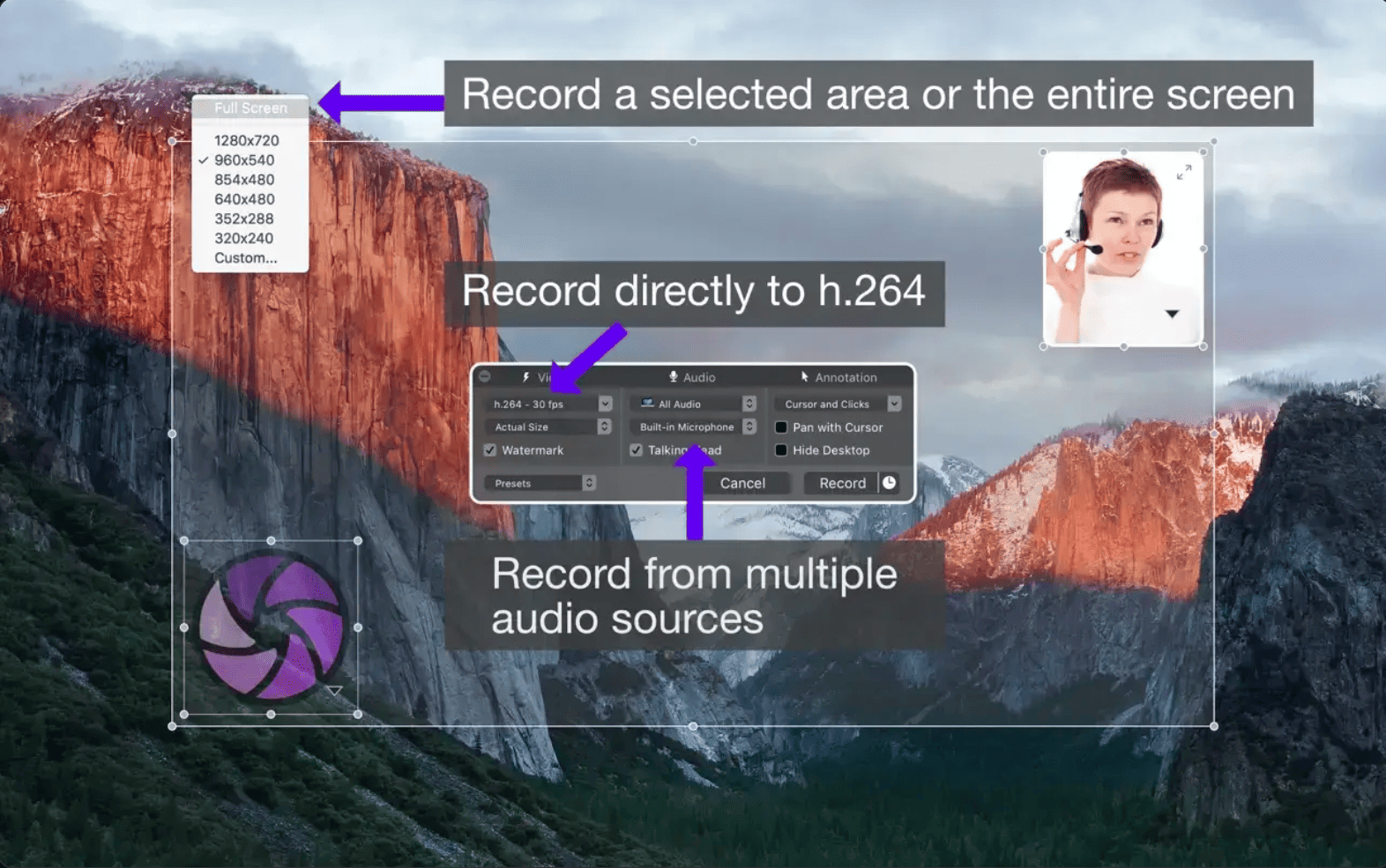Image resolution: width=1386 pixels, height=868 pixels.
Task: Change the Built-in Microphone input selector
Action: (693, 427)
